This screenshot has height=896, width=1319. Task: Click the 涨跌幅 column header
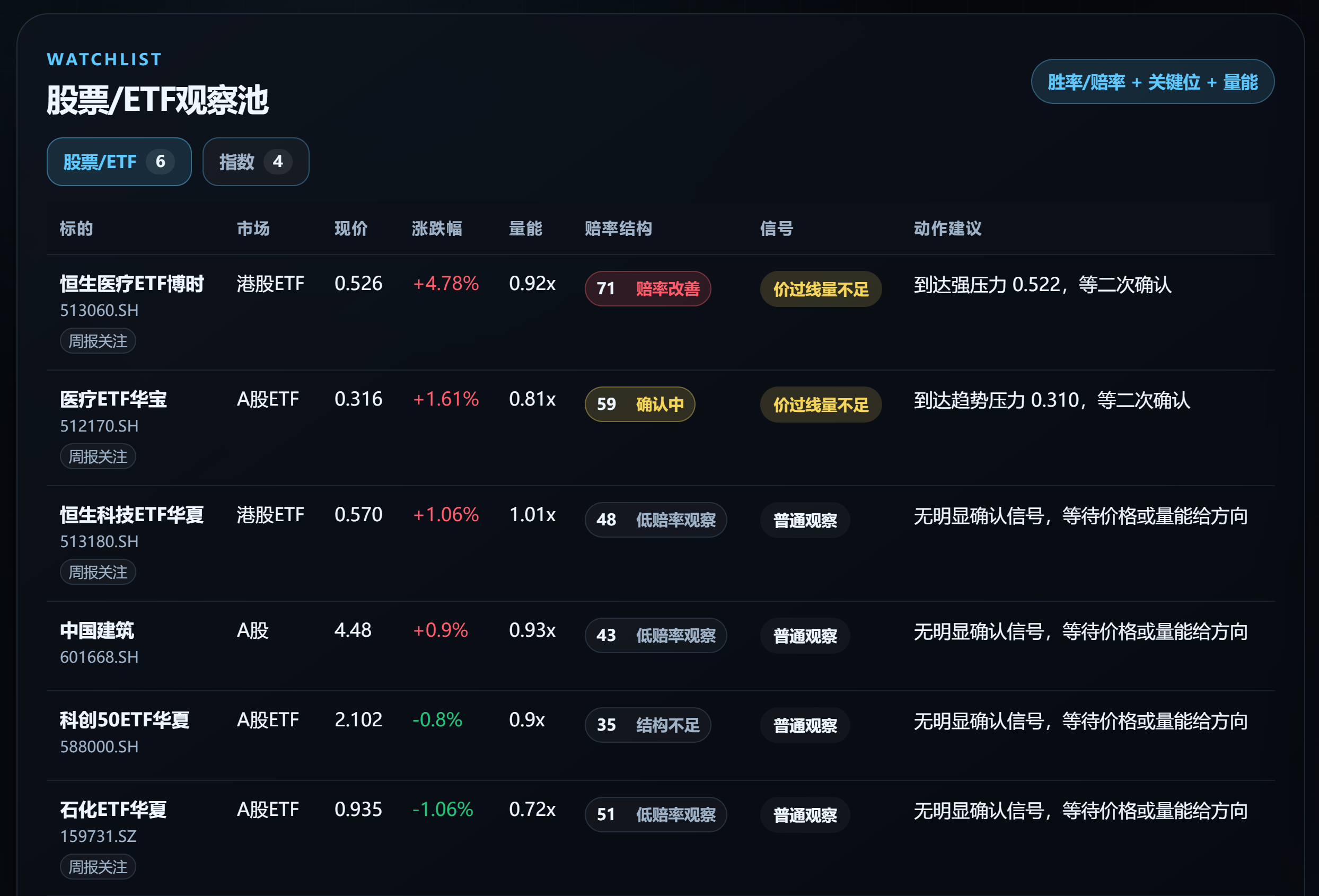click(437, 229)
